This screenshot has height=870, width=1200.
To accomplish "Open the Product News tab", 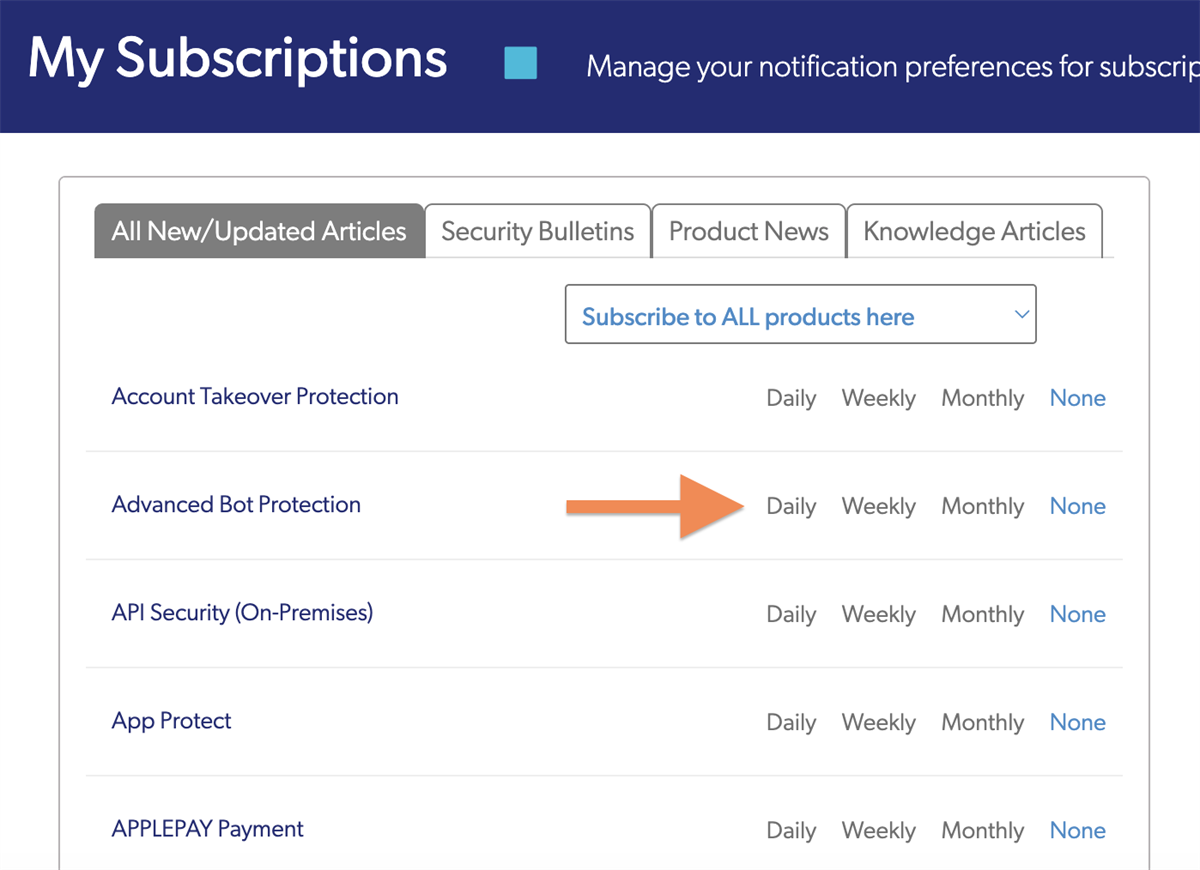I will click(748, 231).
